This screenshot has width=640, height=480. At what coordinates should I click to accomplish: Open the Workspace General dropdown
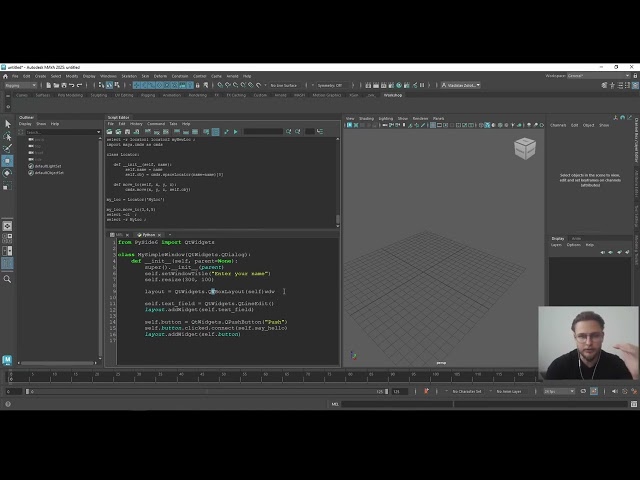click(x=598, y=76)
